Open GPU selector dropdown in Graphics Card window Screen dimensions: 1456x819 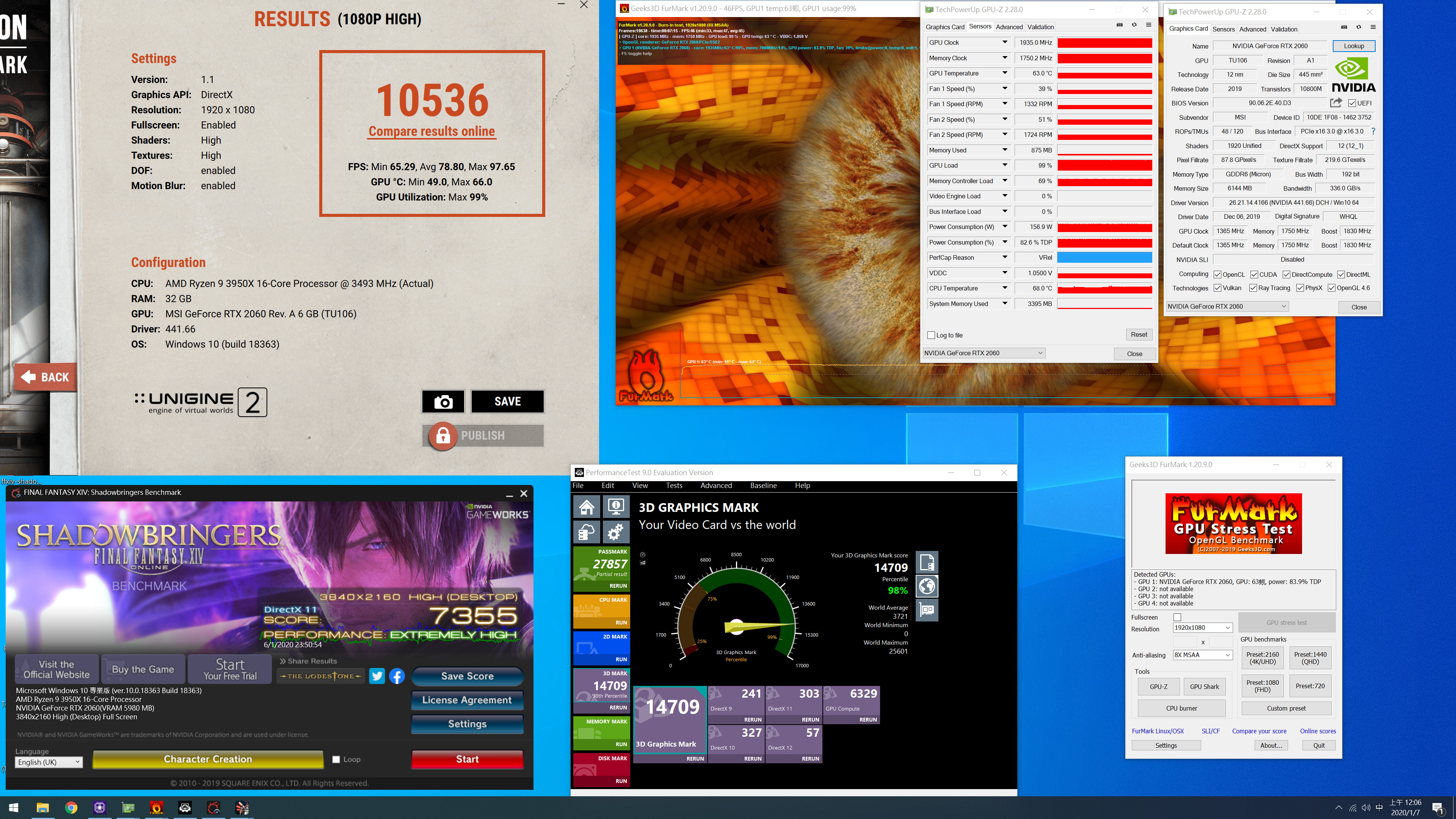[1227, 306]
